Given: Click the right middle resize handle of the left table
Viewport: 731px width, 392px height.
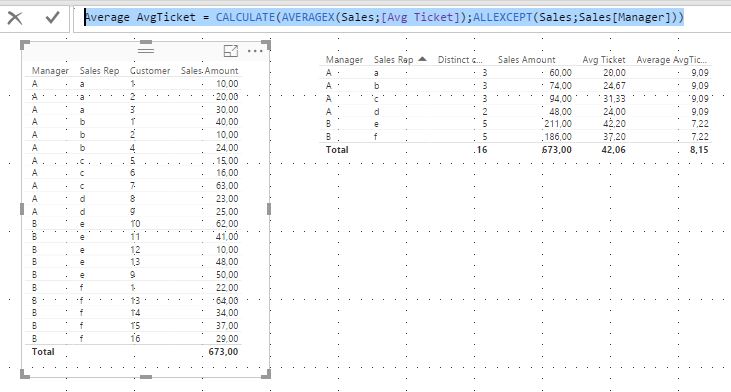Looking at the screenshot, I should coord(269,209).
